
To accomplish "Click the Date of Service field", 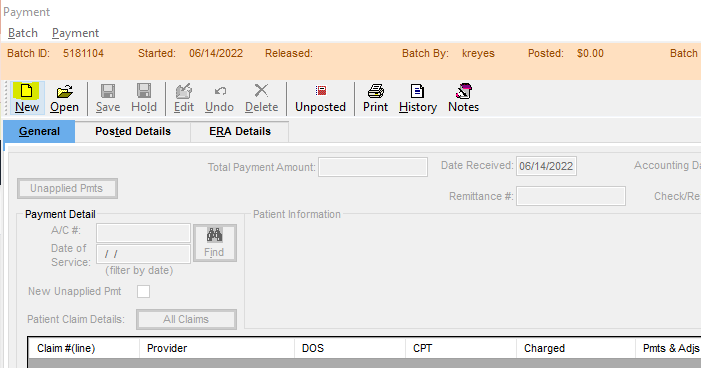I will pyautogui.click(x=144, y=254).
